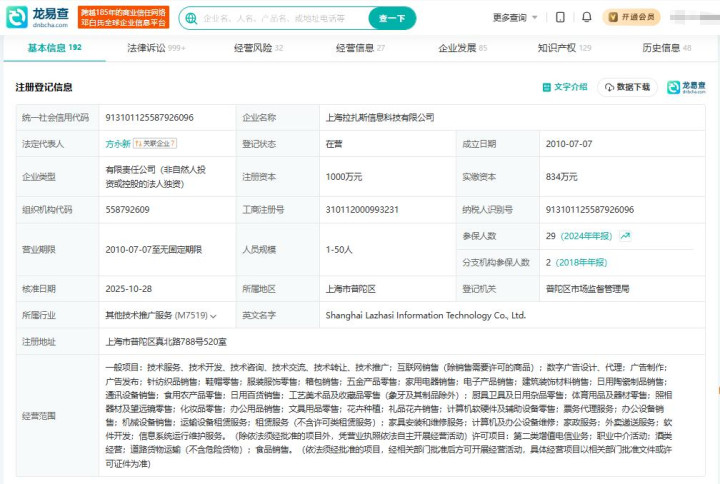Open legal representative 方永新 link
The width and height of the screenshot is (720, 484).
[118, 144]
